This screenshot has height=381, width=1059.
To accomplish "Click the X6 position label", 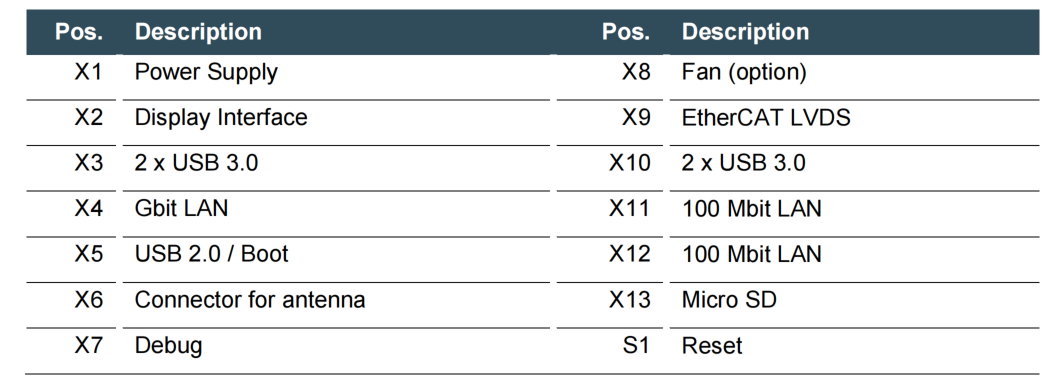I will (x=88, y=299).
